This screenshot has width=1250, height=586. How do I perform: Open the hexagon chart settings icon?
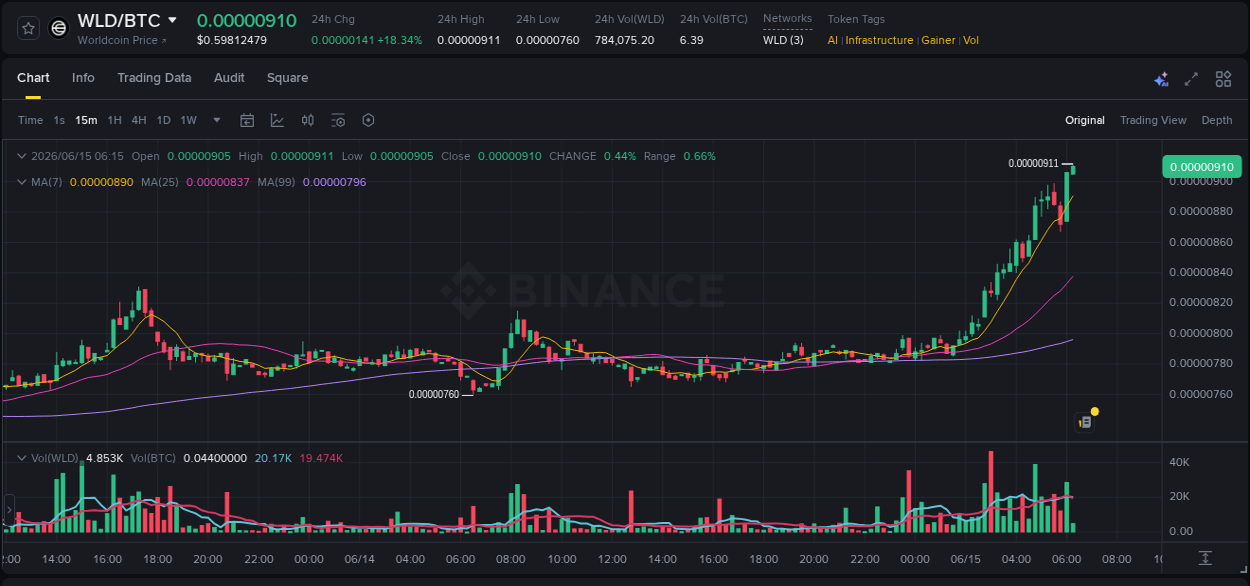coord(368,120)
